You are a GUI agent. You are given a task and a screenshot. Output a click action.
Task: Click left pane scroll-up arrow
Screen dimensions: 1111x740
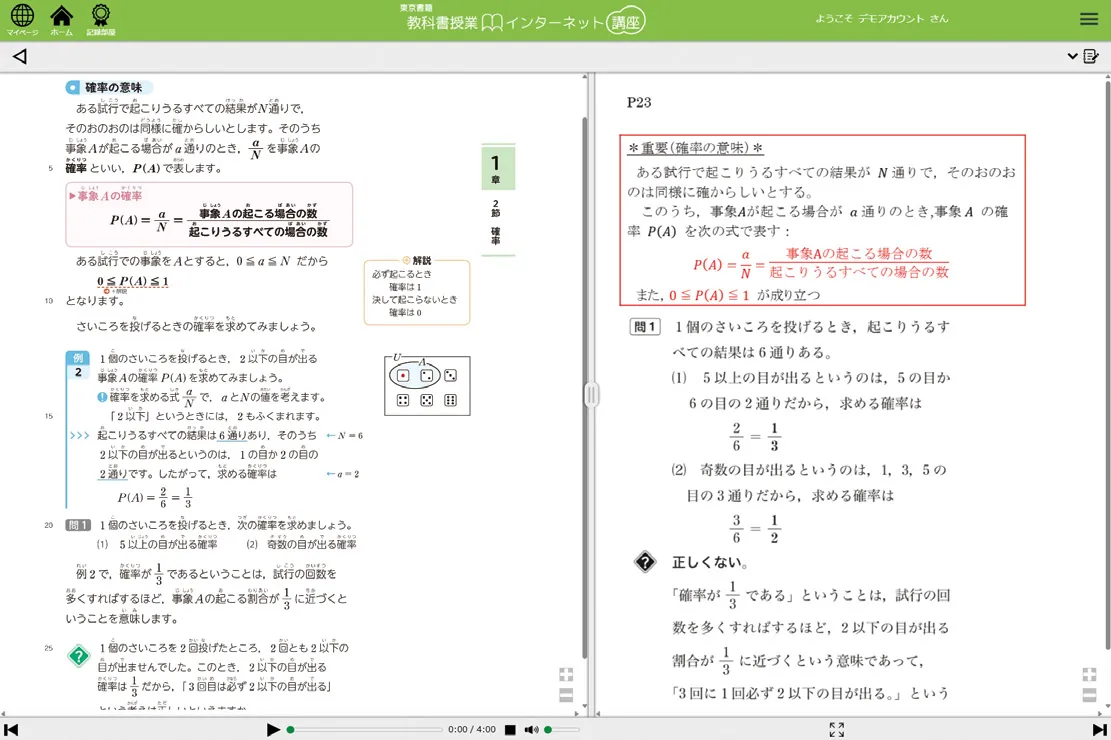(585, 77)
